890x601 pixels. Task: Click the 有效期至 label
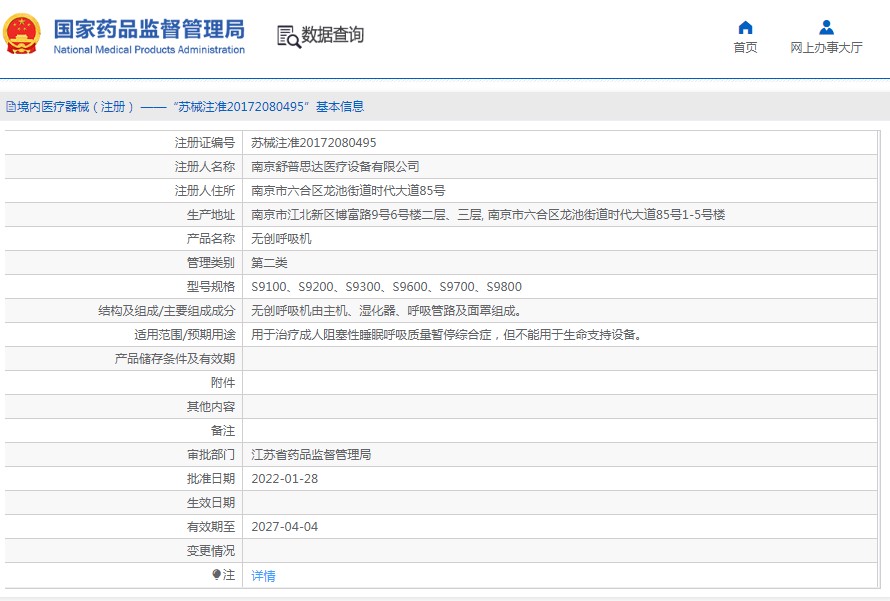[211, 527]
